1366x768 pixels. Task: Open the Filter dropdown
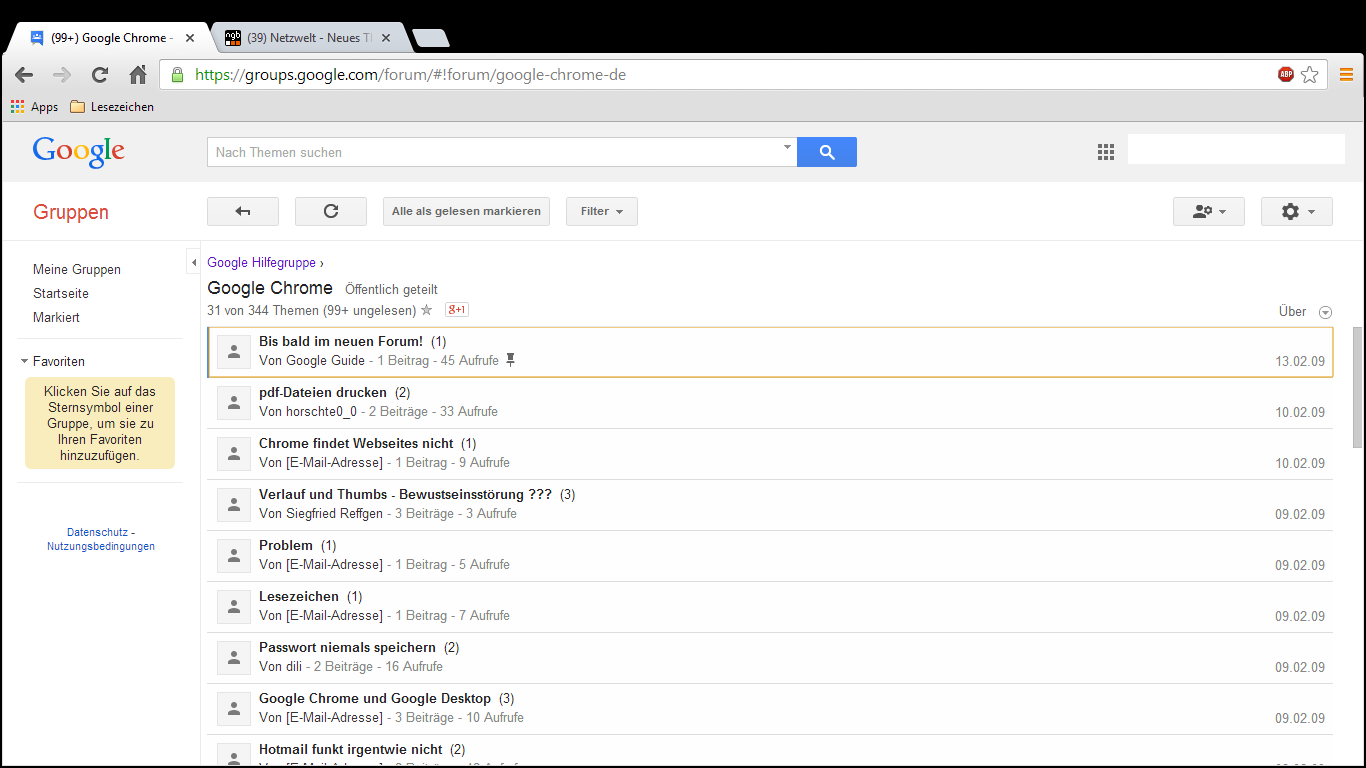601,211
